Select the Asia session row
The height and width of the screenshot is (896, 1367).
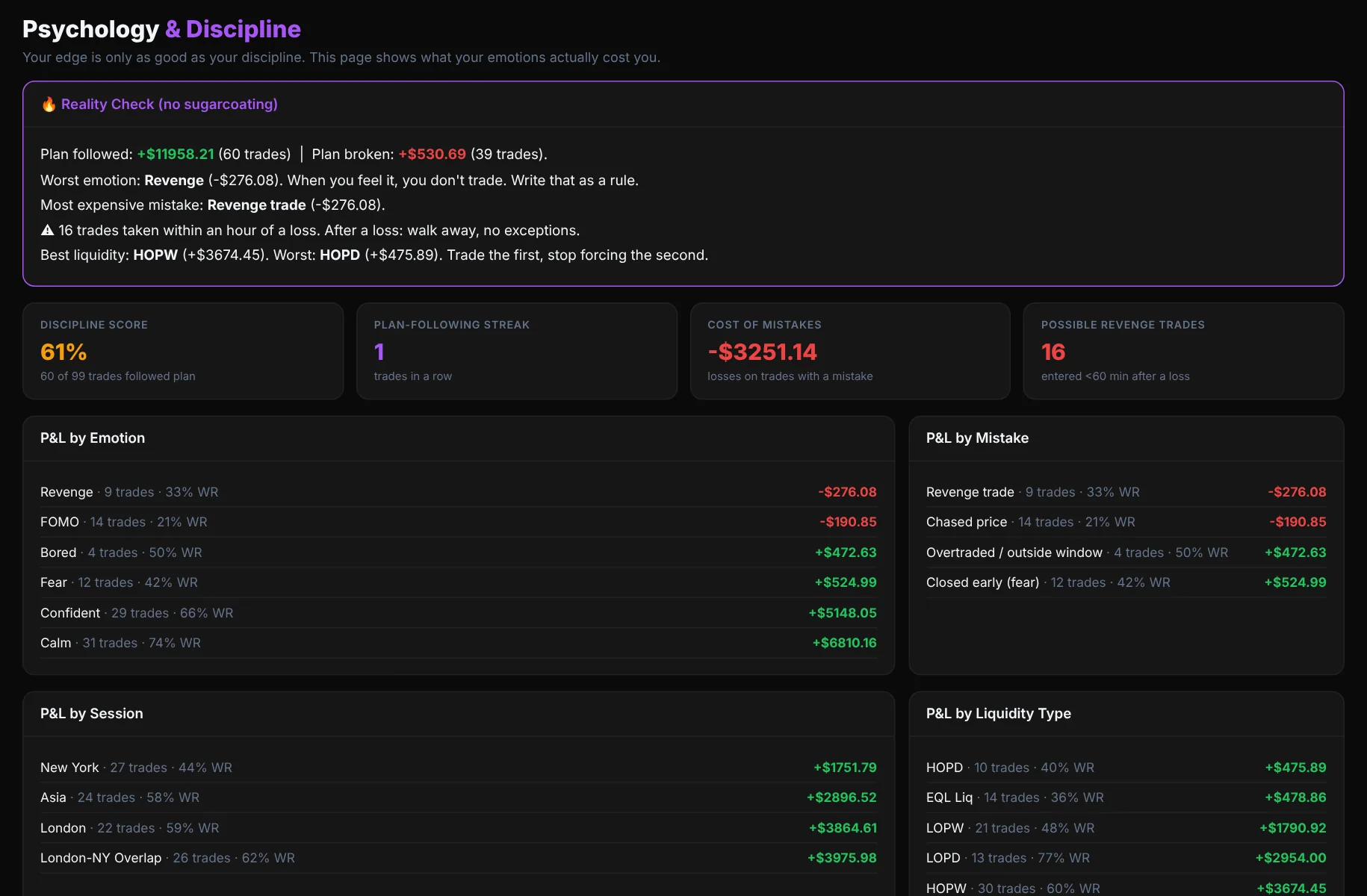point(459,797)
